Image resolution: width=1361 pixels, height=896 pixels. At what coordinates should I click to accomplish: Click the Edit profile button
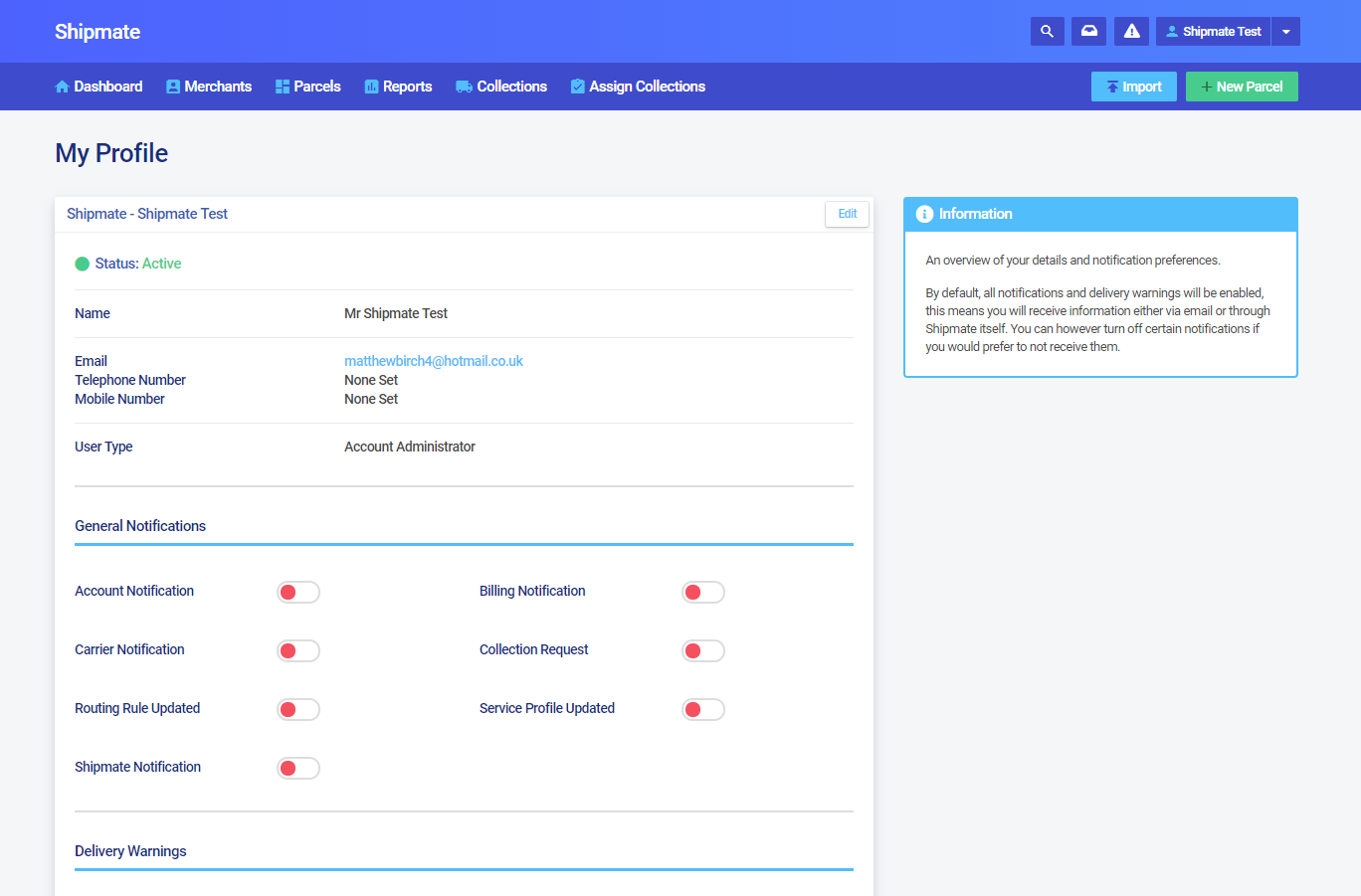pos(848,214)
